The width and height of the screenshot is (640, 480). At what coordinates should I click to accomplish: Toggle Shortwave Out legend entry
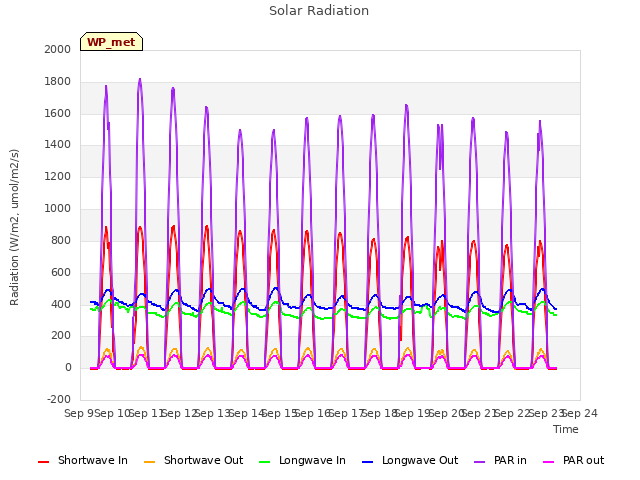click(x=193, y=460)
